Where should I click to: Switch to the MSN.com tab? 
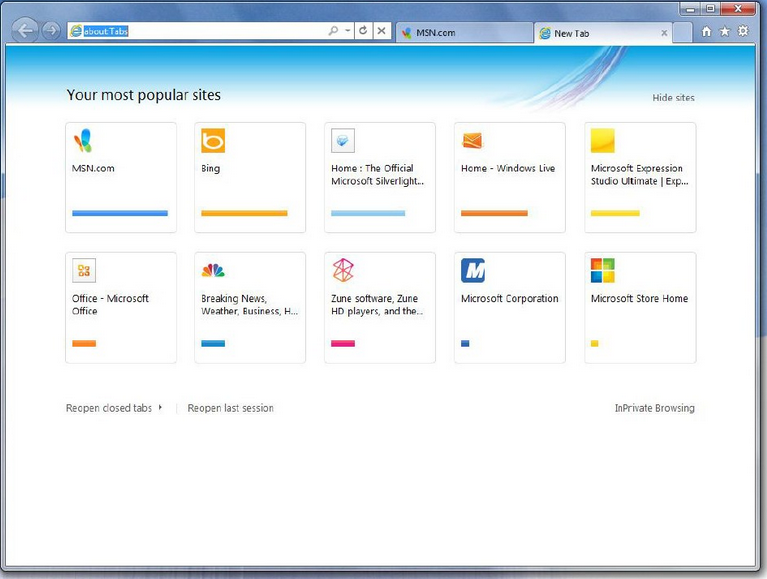tap(464, 33)
